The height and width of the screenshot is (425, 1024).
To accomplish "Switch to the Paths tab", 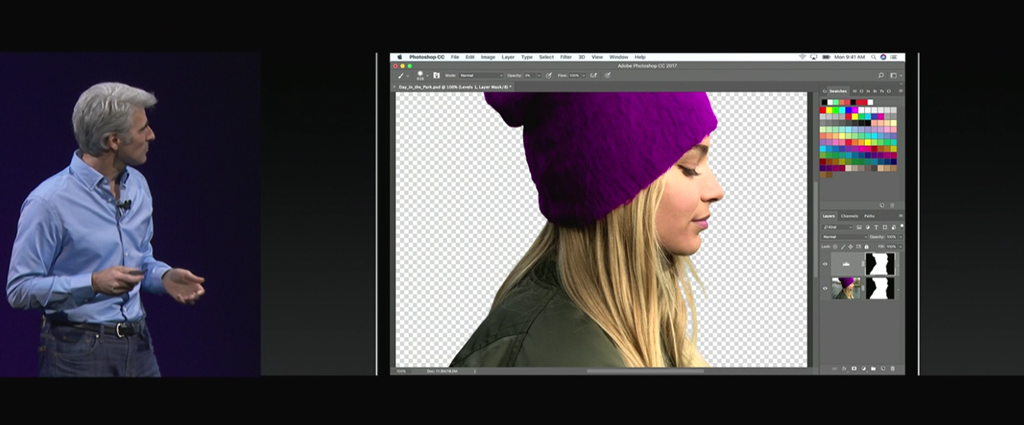I will (869, 216).
